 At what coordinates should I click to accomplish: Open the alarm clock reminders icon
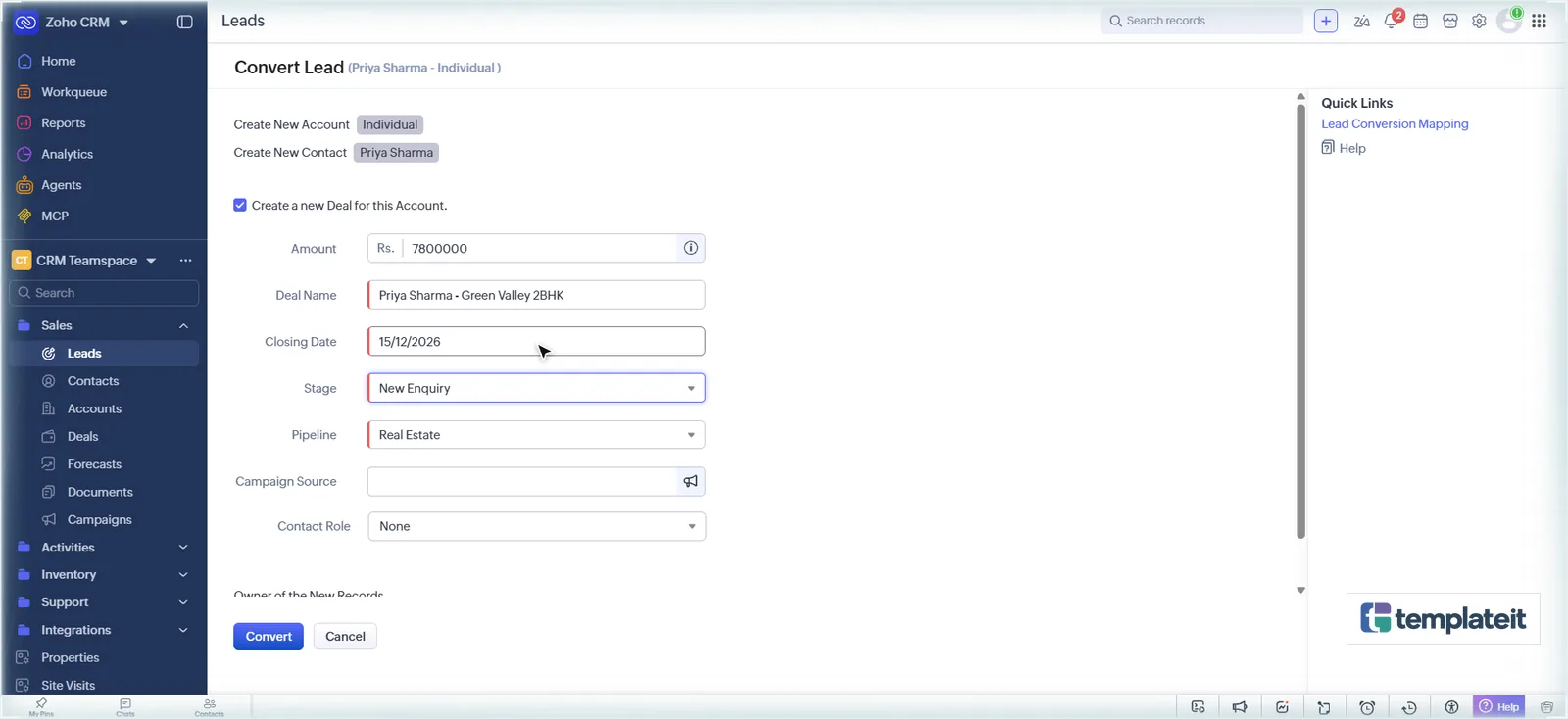click(x=1367, y=707)
